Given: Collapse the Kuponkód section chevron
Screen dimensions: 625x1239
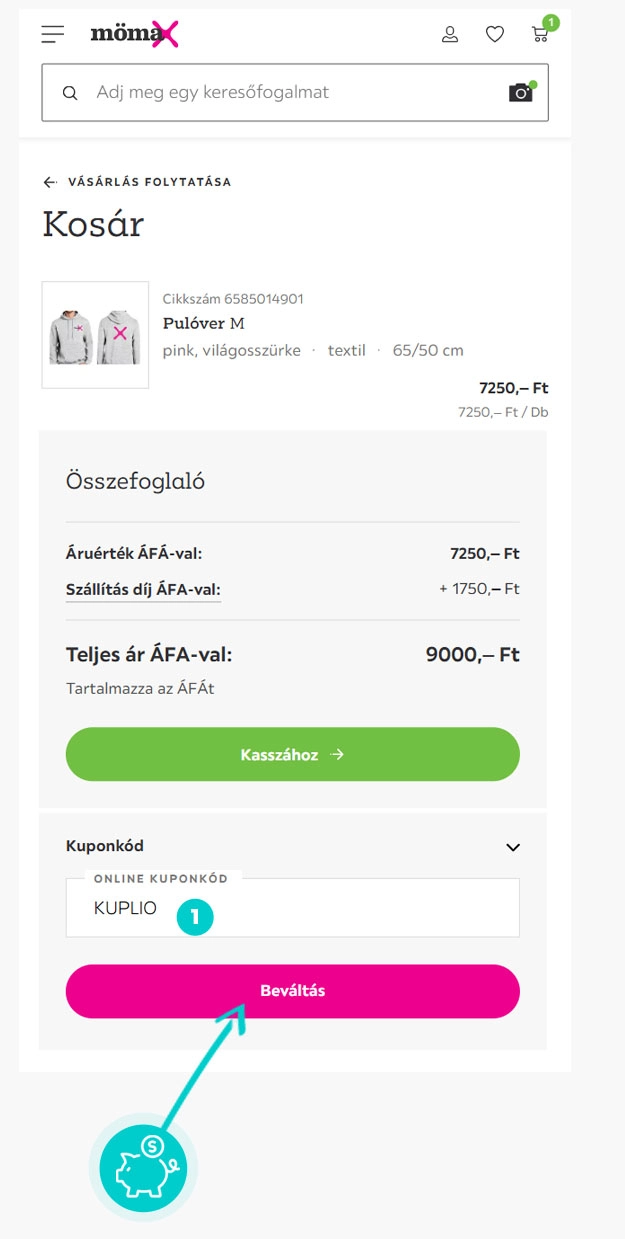Looking at the screenshot, I should tap(513, 847).
